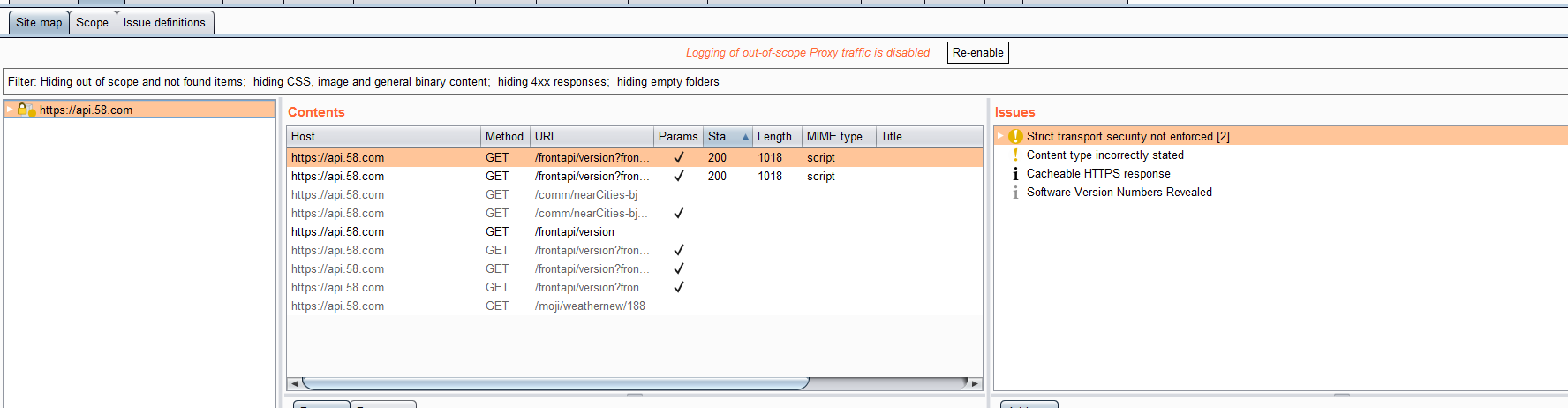Viewport: 1568px width, 408px height.
Task: Click the Params checkmark in the highlighted first row
Action: point(679,157)
